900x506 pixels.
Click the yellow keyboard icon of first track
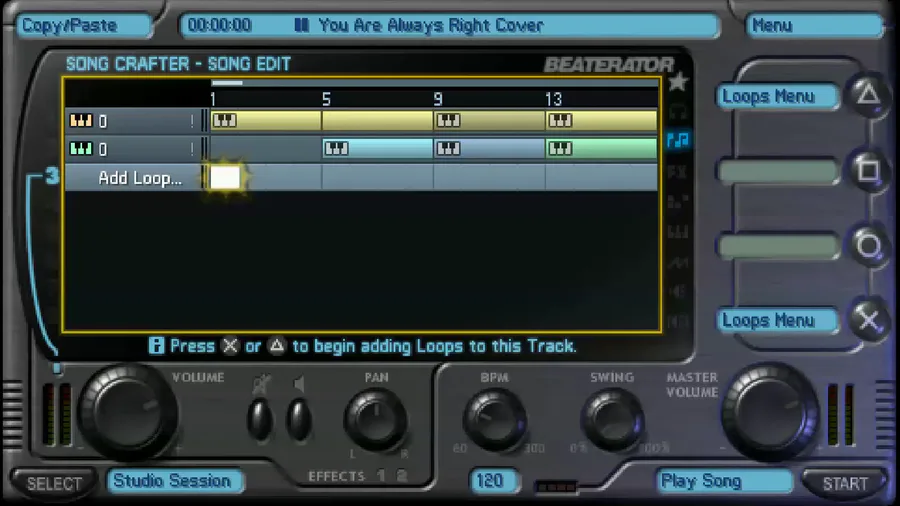point(80,120)
